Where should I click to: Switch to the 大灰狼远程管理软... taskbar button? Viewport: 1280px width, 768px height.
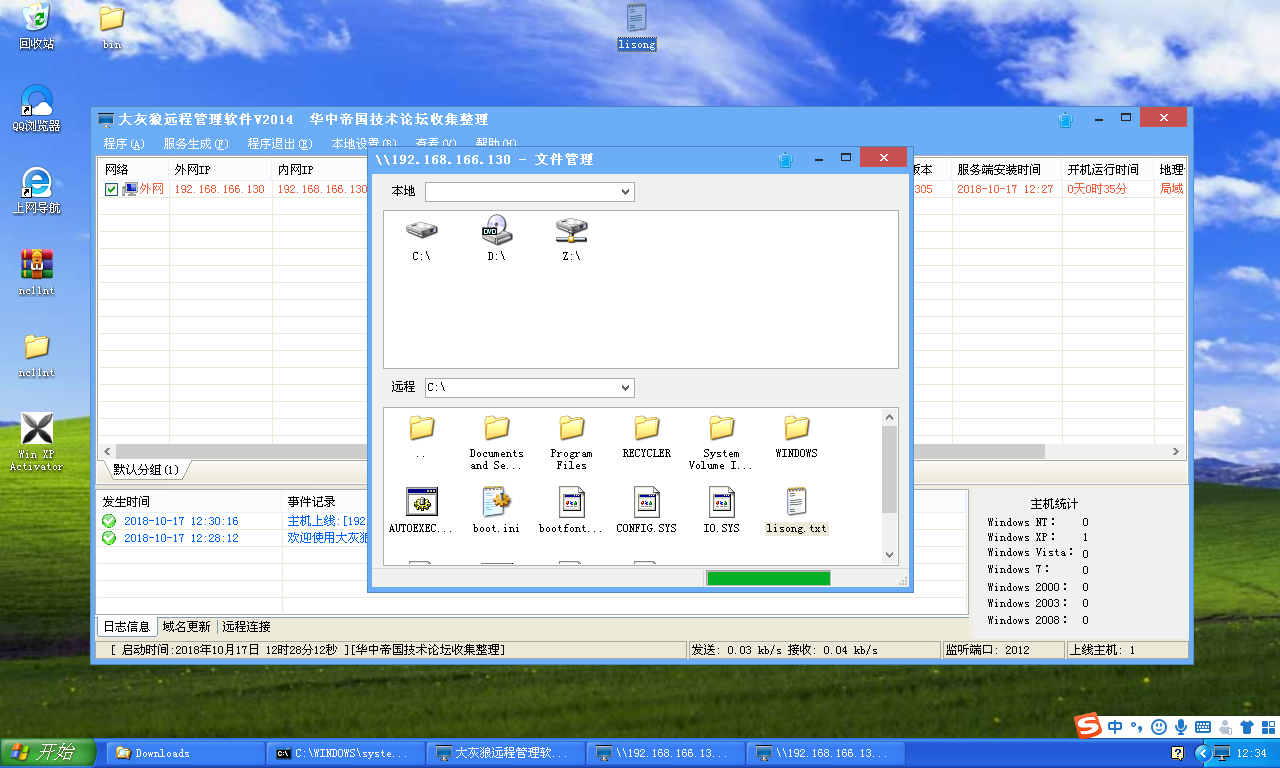click(505, 753)
